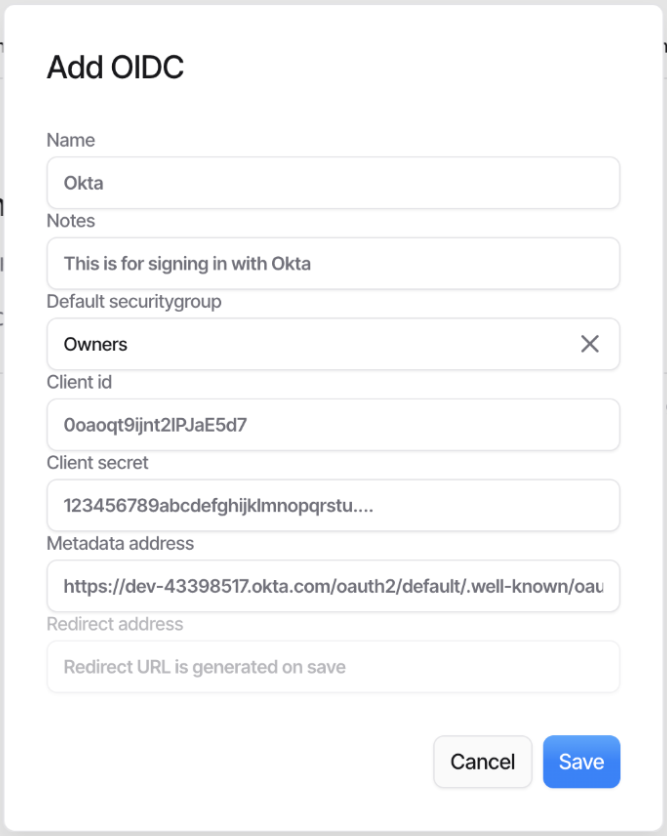Click into the Name field containing Okta
Image resolution: width=667 pixels, height=836 pixels.
[x=333, y=183]
